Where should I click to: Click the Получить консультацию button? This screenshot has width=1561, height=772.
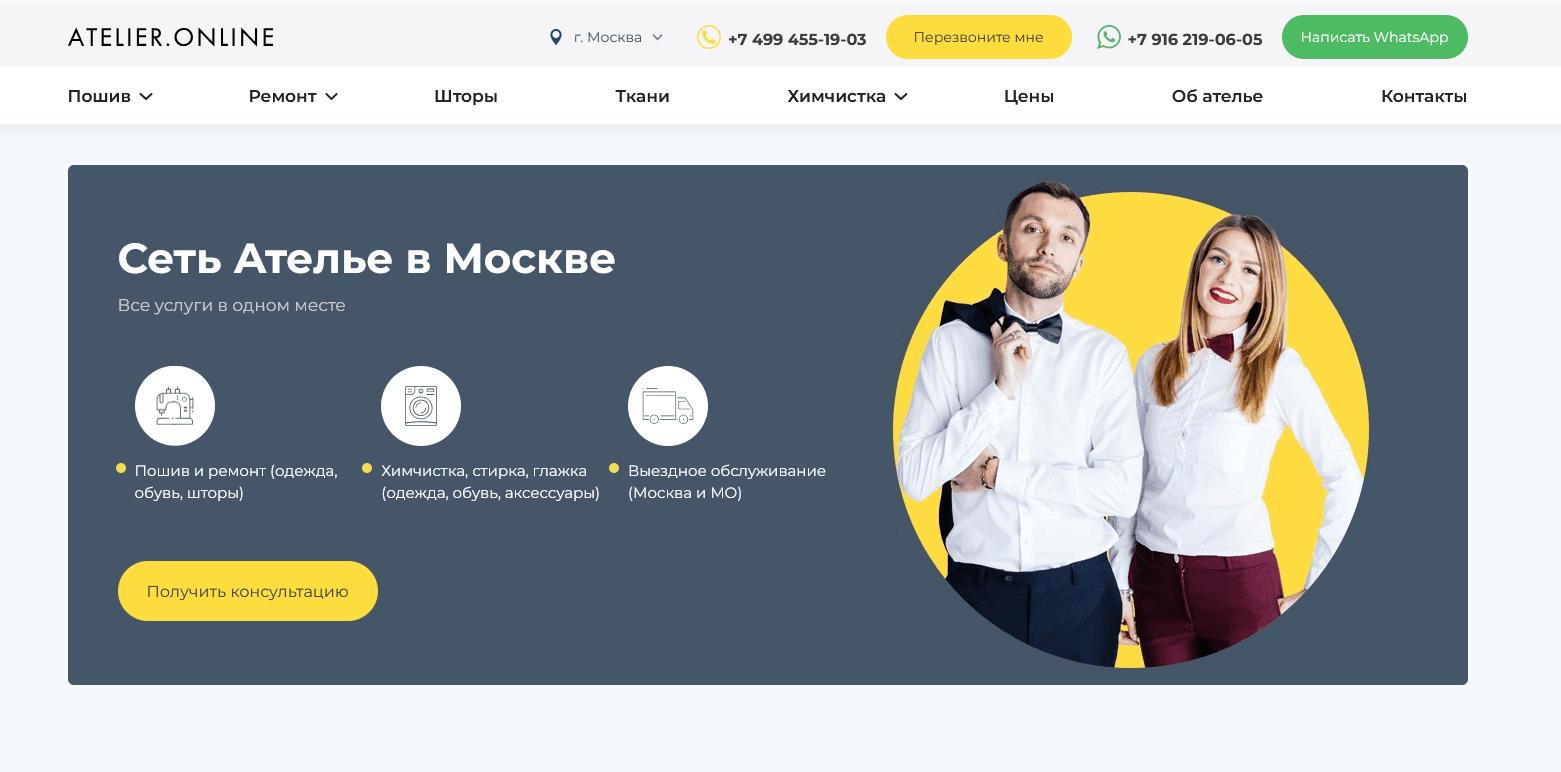[x=248, y=591]
